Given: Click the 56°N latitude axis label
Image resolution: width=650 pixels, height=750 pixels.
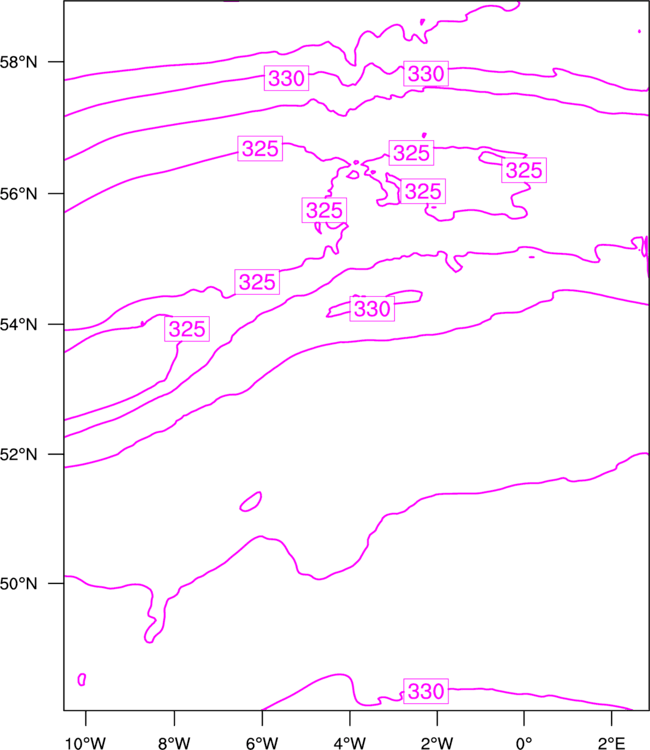Looking at the screenshot, I should tap(18, 194).
